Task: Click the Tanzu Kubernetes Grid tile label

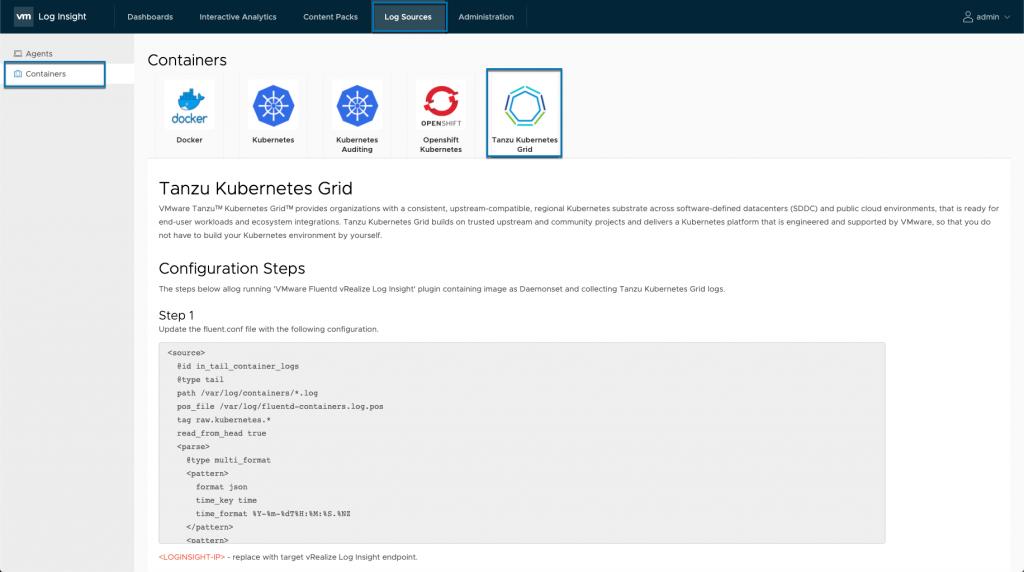Action: [524, 144]
